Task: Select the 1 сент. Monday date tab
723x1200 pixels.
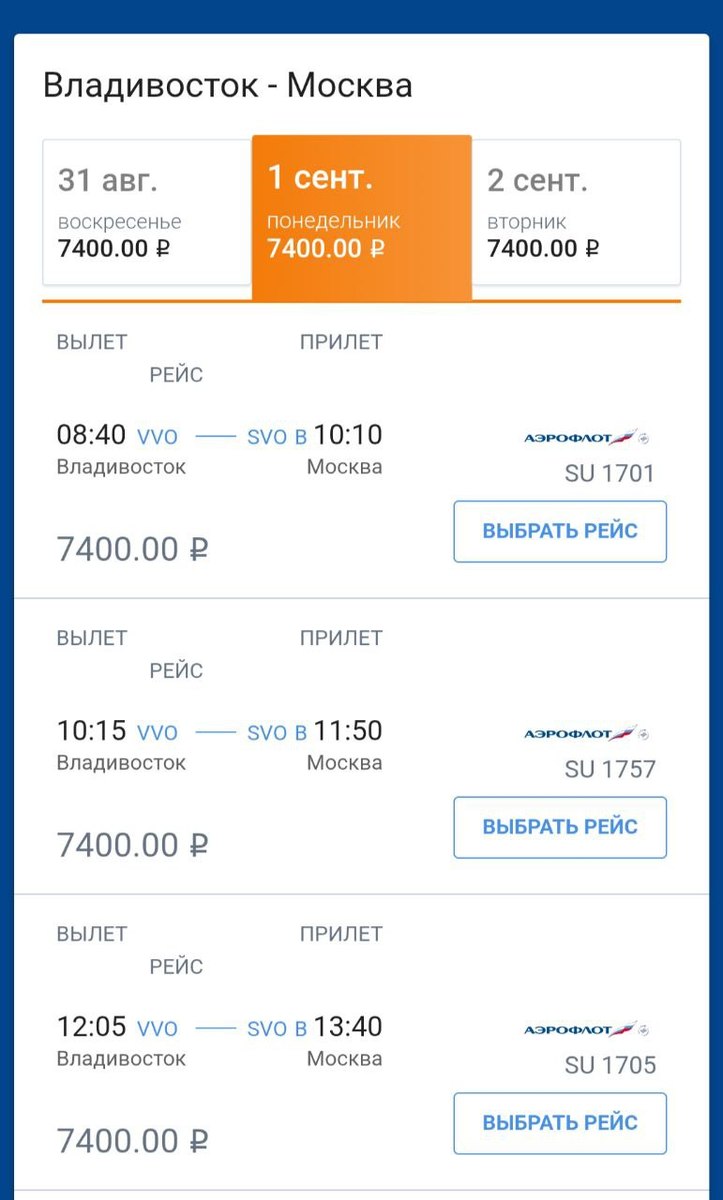Action: tap(361, 214)
